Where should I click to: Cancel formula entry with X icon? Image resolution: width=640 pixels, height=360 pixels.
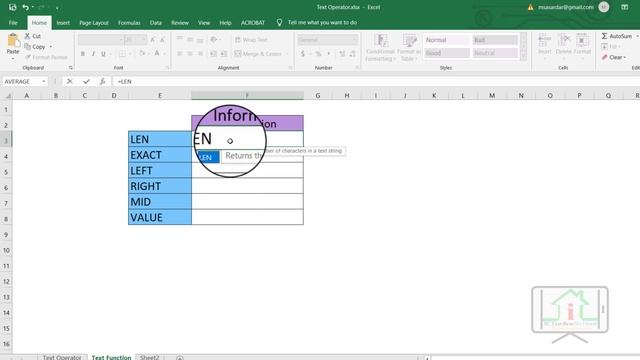[70, 82]
